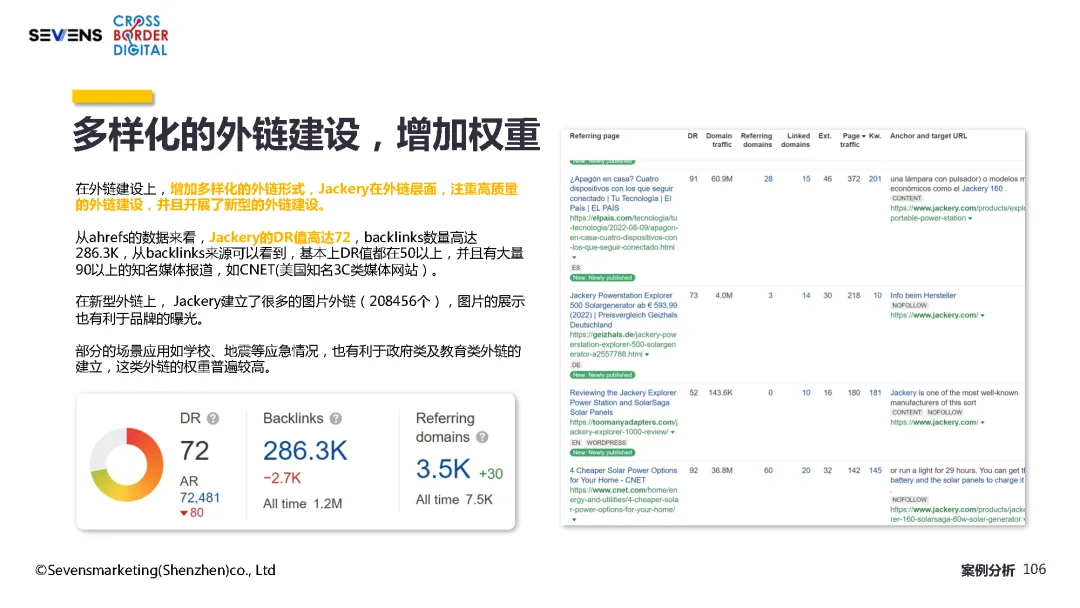Click the Sevens logo
The height and width of the screenshot is (608, 1080).
coord(65,35)
